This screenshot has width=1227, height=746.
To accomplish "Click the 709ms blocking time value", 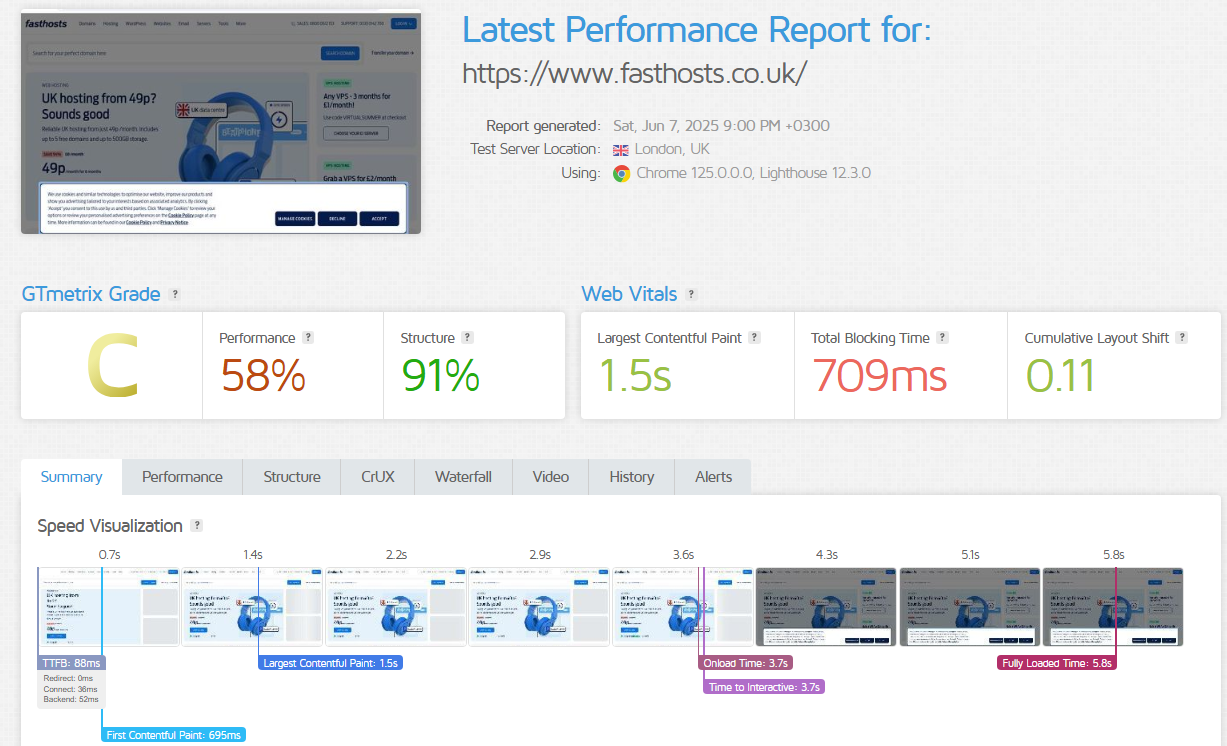I will [879, 375].
